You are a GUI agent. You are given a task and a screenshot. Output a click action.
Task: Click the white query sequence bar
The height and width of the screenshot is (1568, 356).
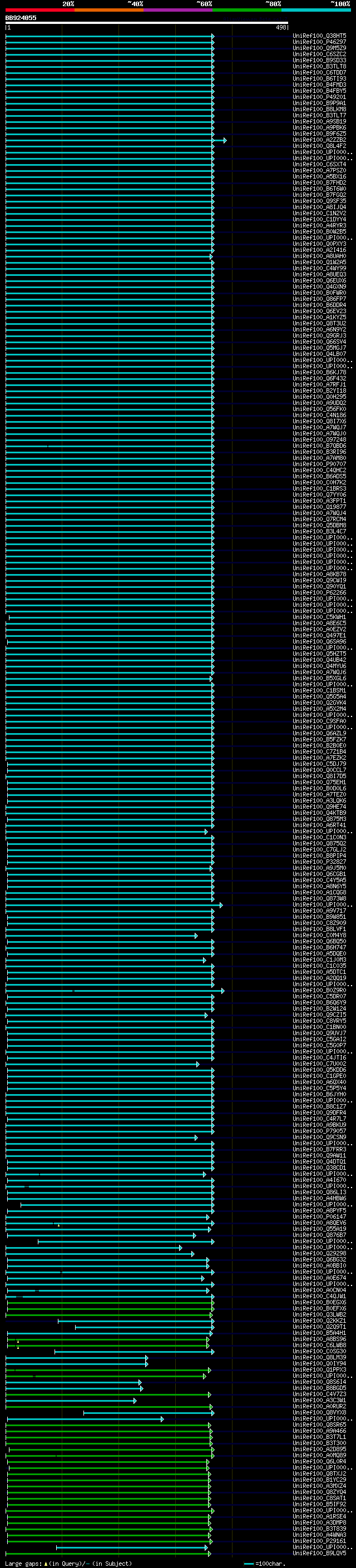point(147,22)
